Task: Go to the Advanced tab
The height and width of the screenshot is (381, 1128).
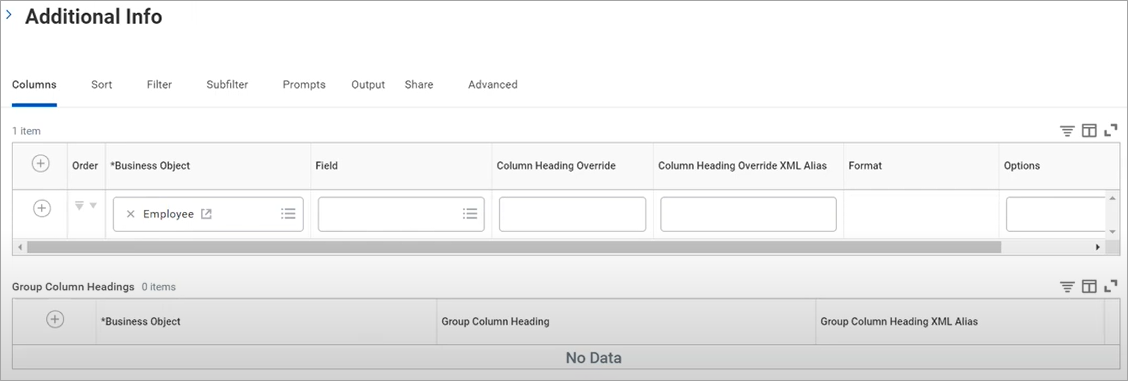Action: (493, 85)
